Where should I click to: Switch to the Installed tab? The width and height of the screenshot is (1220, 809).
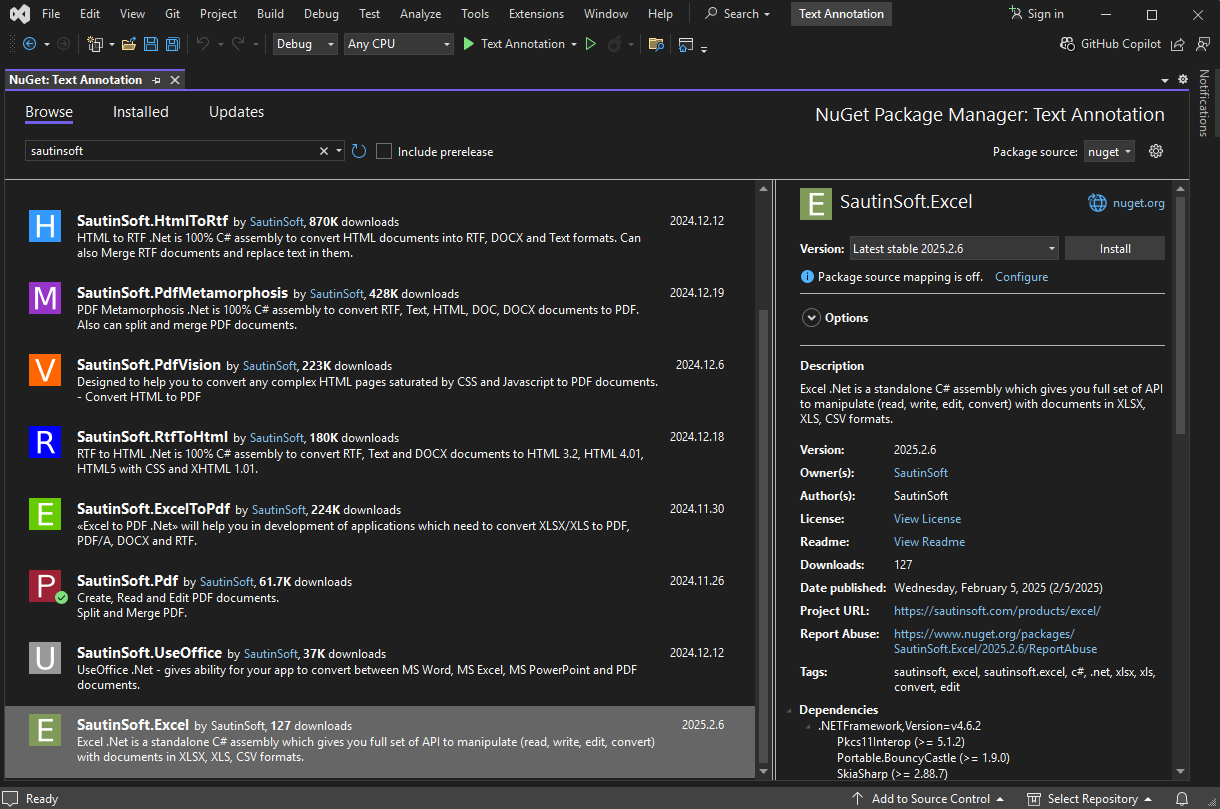coord(140,112)
